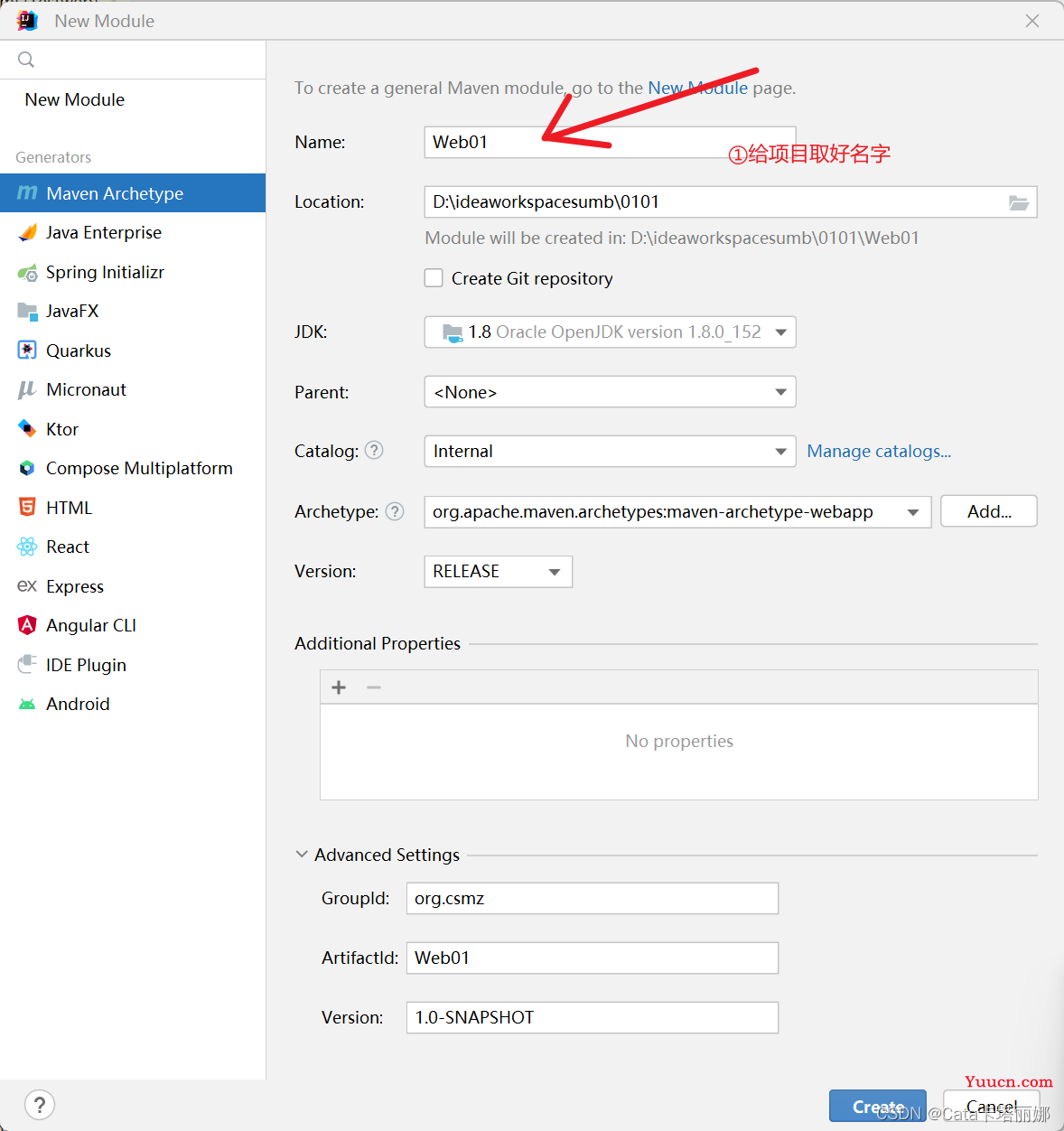Image resolution: width=1064 pixels, height=1131 pixels.
Task: Select the React generator label
Action: [x=68, y=547]
